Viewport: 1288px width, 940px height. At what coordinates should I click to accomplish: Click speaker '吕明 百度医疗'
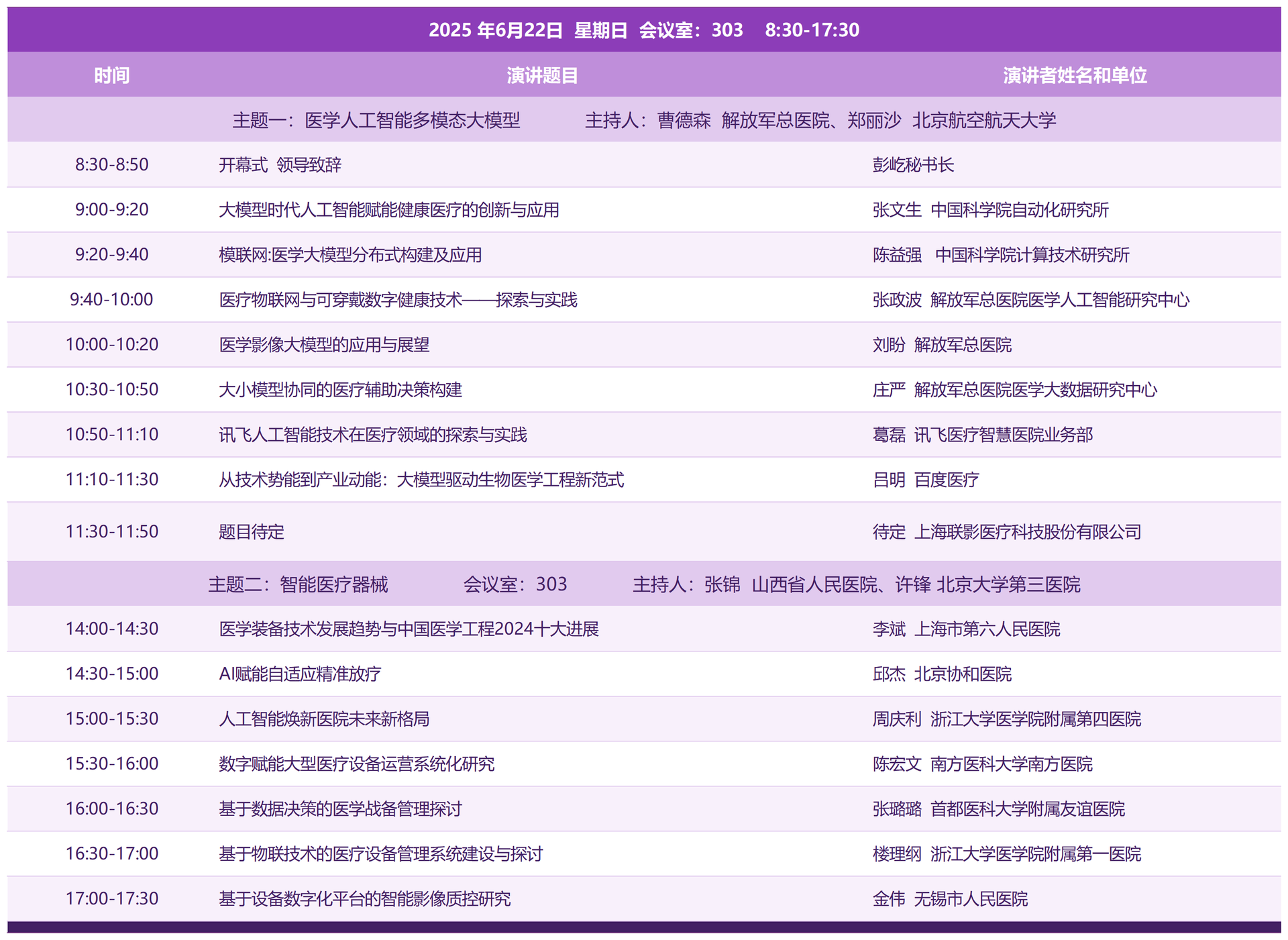926,479
